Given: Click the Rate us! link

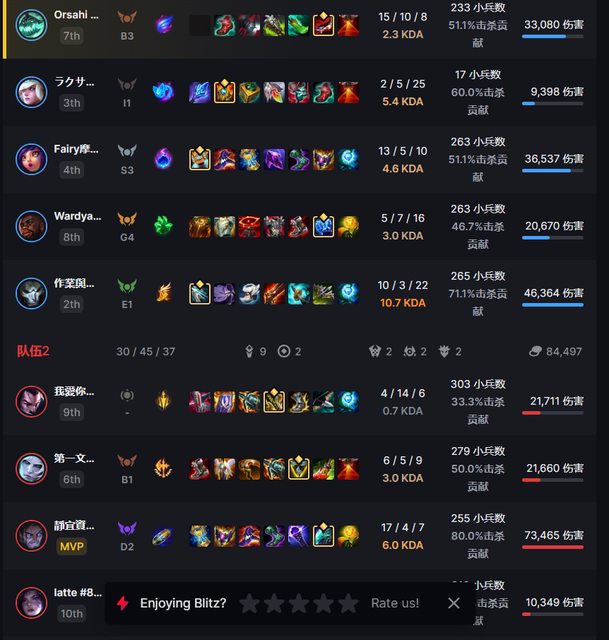Looking at the screenshot, I should [x=395, y=603].
